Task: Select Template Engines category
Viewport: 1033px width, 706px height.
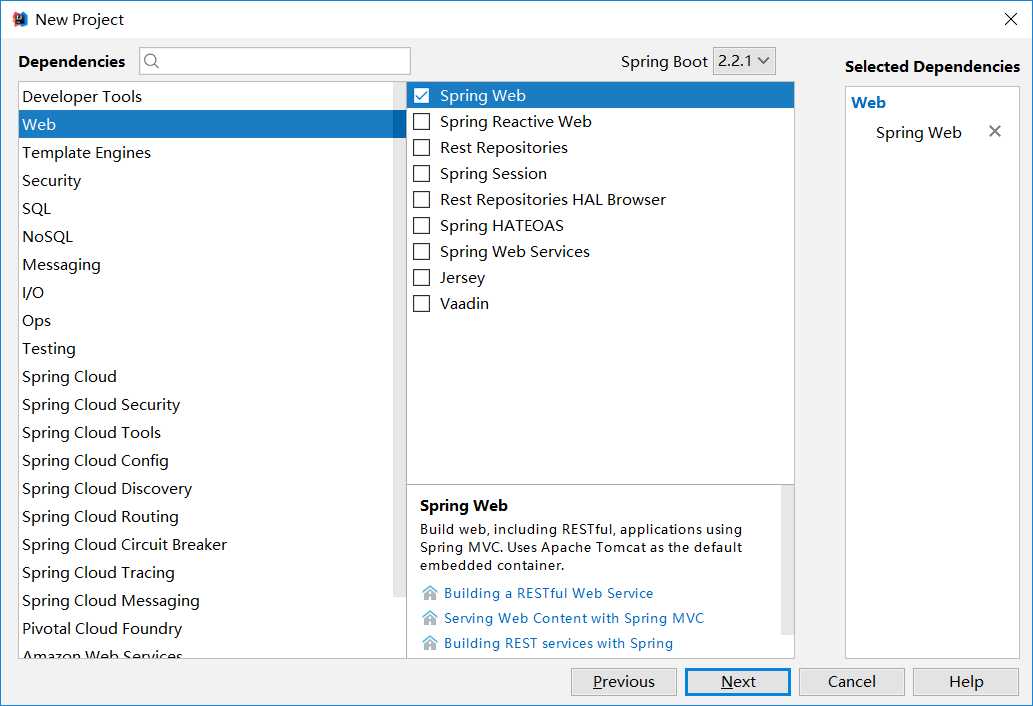Action: tap(206, 152)
